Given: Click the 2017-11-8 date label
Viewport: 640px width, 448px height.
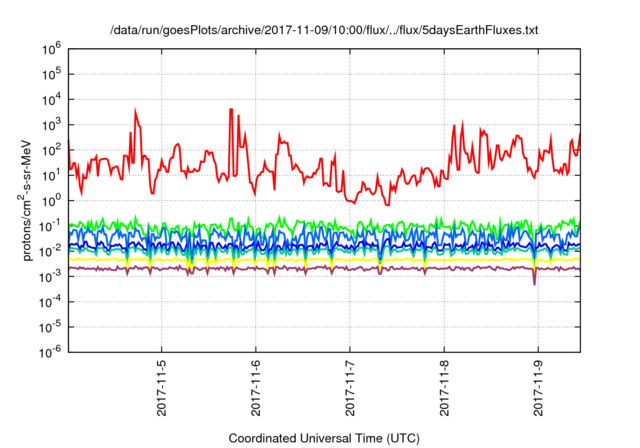Looking at the screenshot, I should (x=444, y=388).
